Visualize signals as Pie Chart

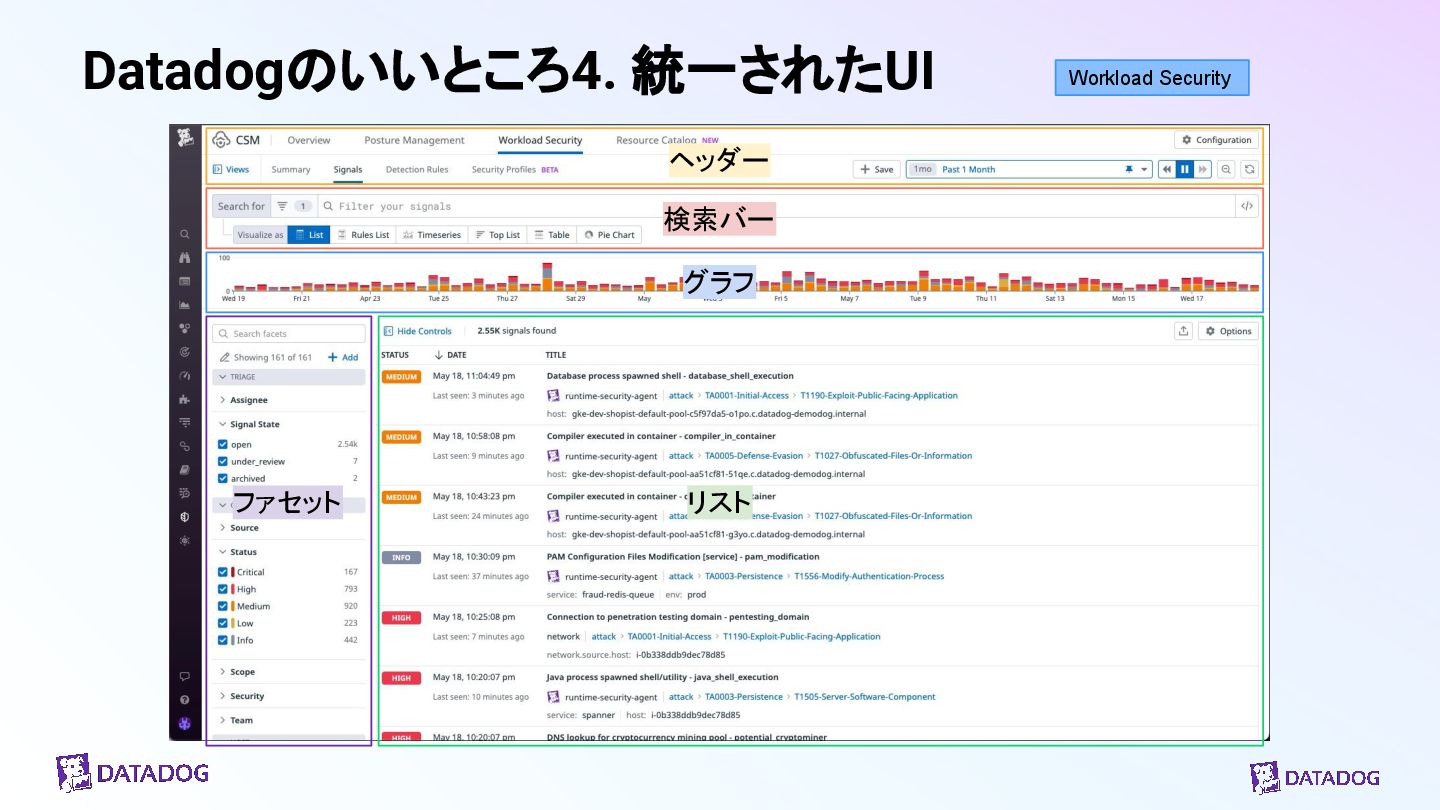(x=609, y=235)
